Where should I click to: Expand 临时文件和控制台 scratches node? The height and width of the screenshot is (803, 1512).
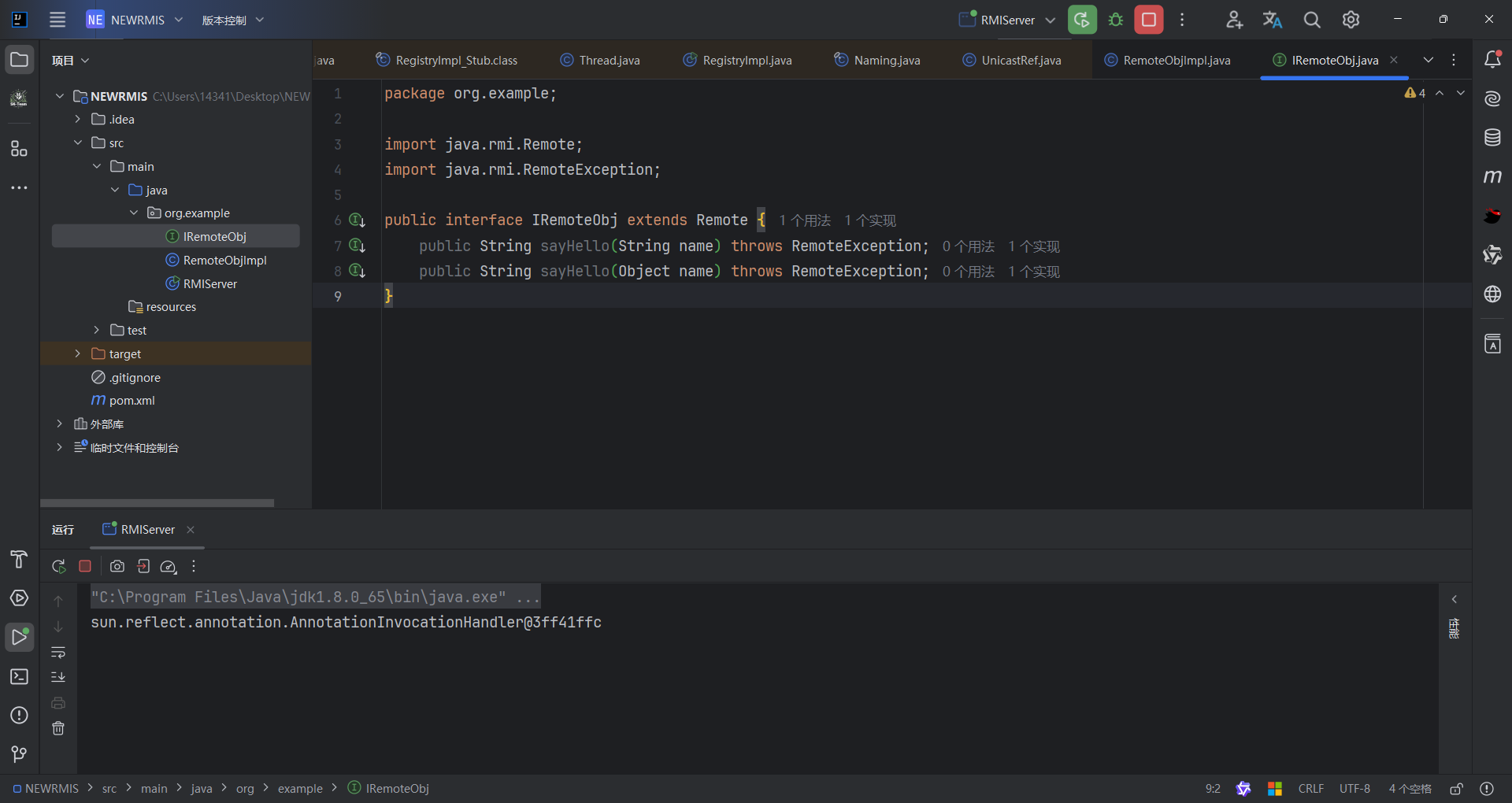pos(59,447)
